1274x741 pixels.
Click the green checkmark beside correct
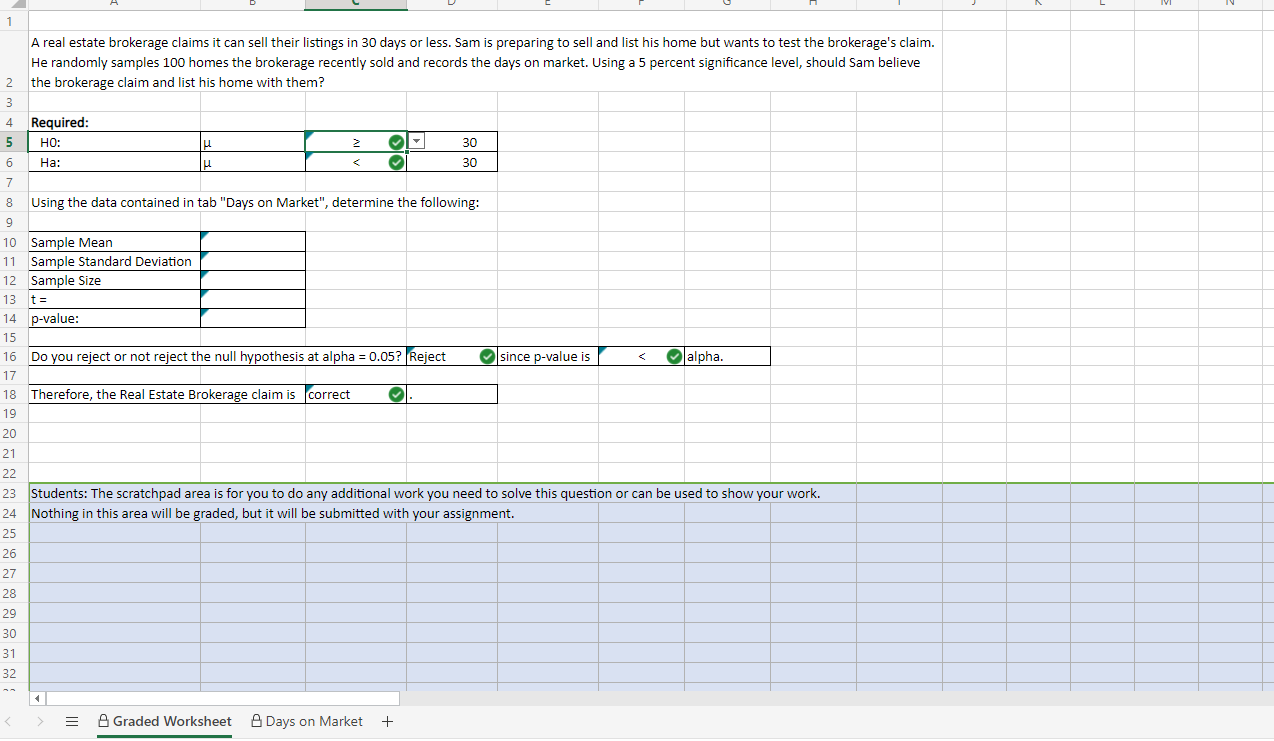(x=396, y=394)
